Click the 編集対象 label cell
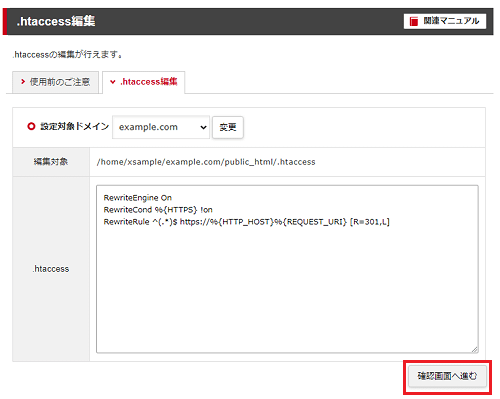 51,162
